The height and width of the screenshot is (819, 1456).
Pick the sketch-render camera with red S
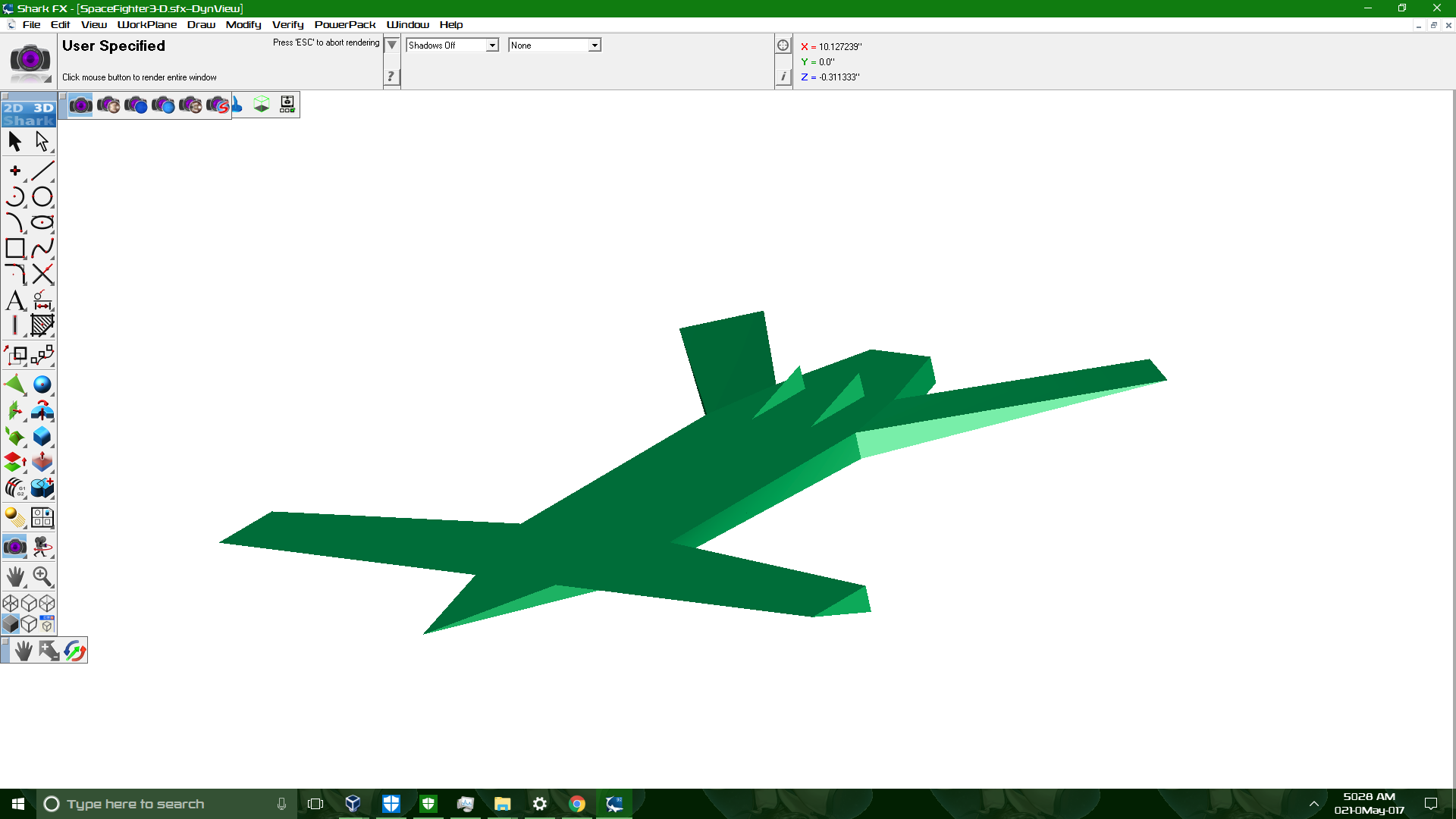[x=218, y=105]
